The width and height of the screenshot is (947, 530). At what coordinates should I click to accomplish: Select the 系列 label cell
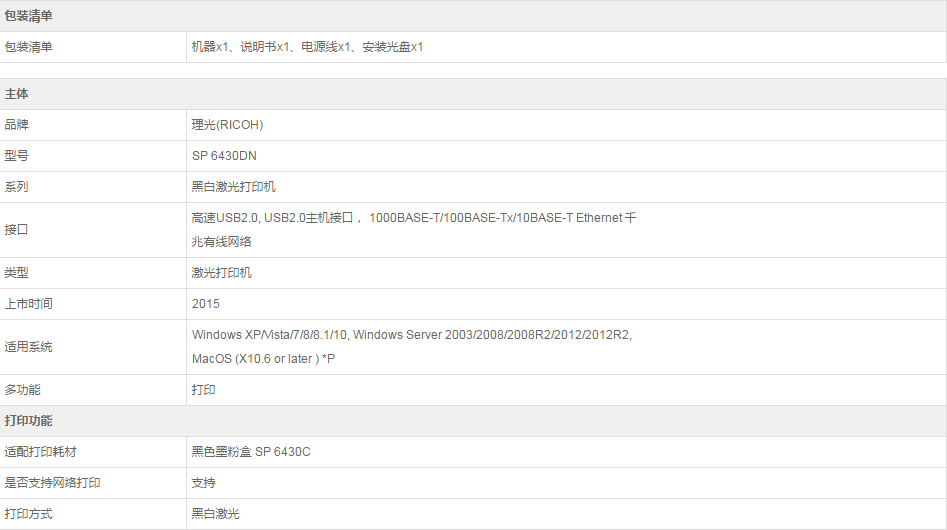click(x=93, y=187)
